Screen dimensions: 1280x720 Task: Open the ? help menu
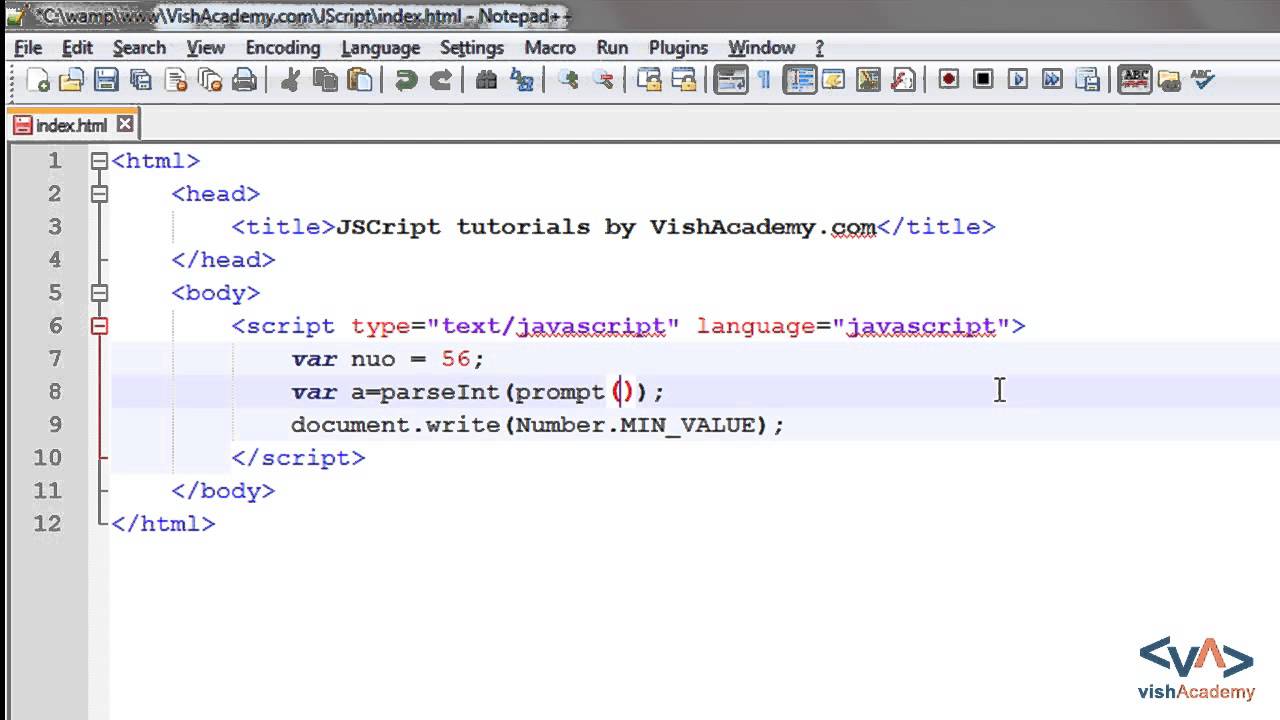(819, 47)
